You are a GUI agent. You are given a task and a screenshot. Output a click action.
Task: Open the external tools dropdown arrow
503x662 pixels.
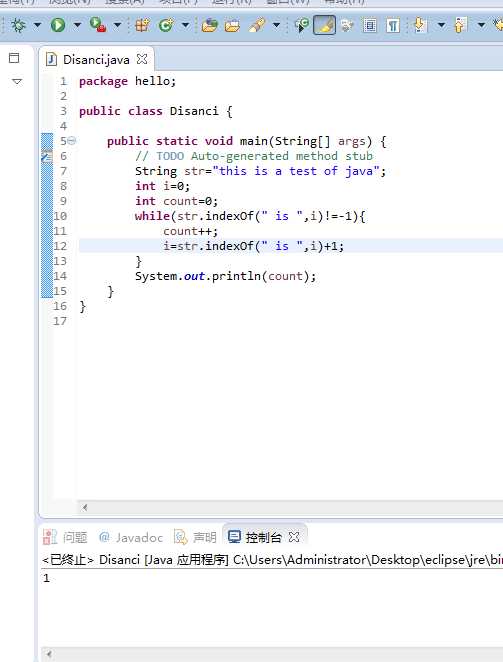pyautogui.click(x=117, y=25)
